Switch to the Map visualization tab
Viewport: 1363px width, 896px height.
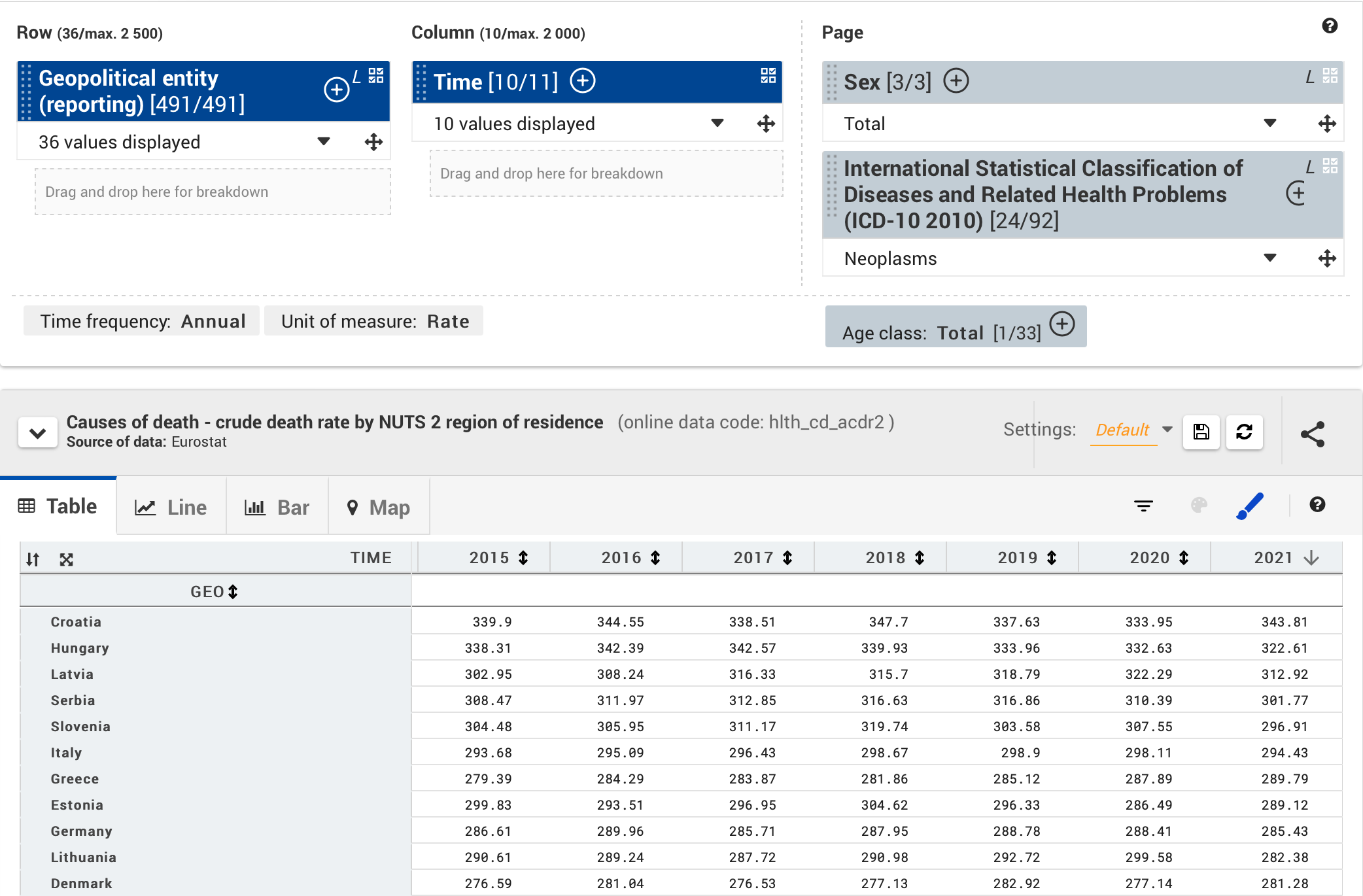coord(377,506)
